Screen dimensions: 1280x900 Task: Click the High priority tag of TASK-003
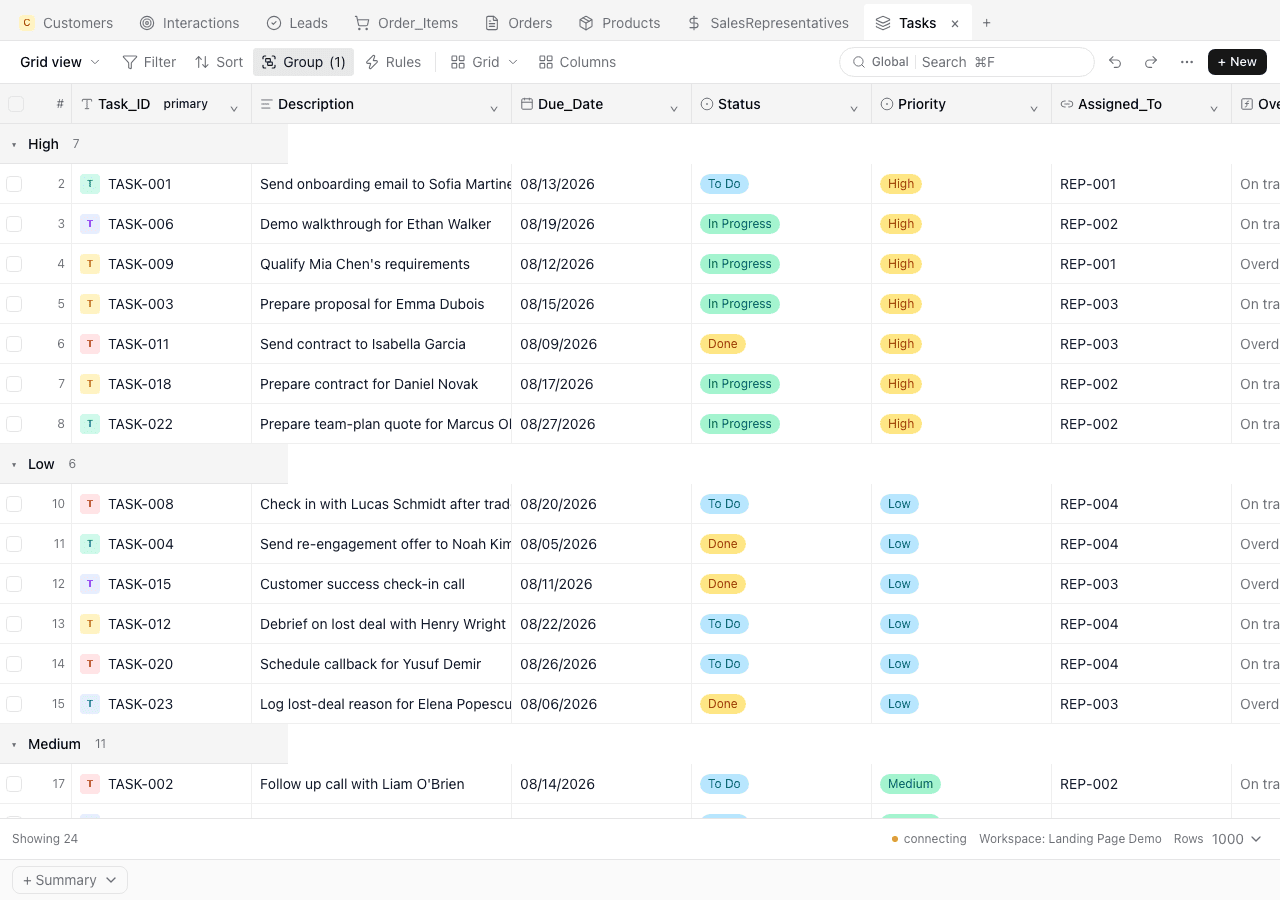click(x=901, y=304)
